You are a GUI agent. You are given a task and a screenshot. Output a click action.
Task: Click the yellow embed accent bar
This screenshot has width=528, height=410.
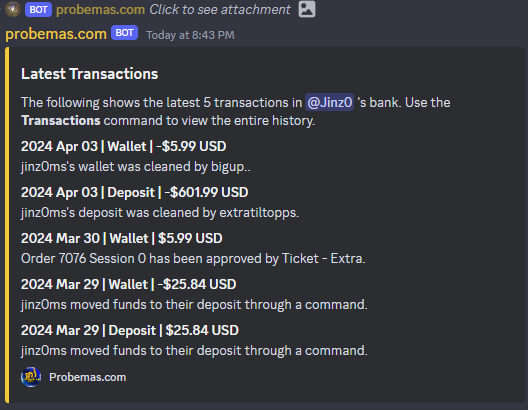tap(7, 225)
